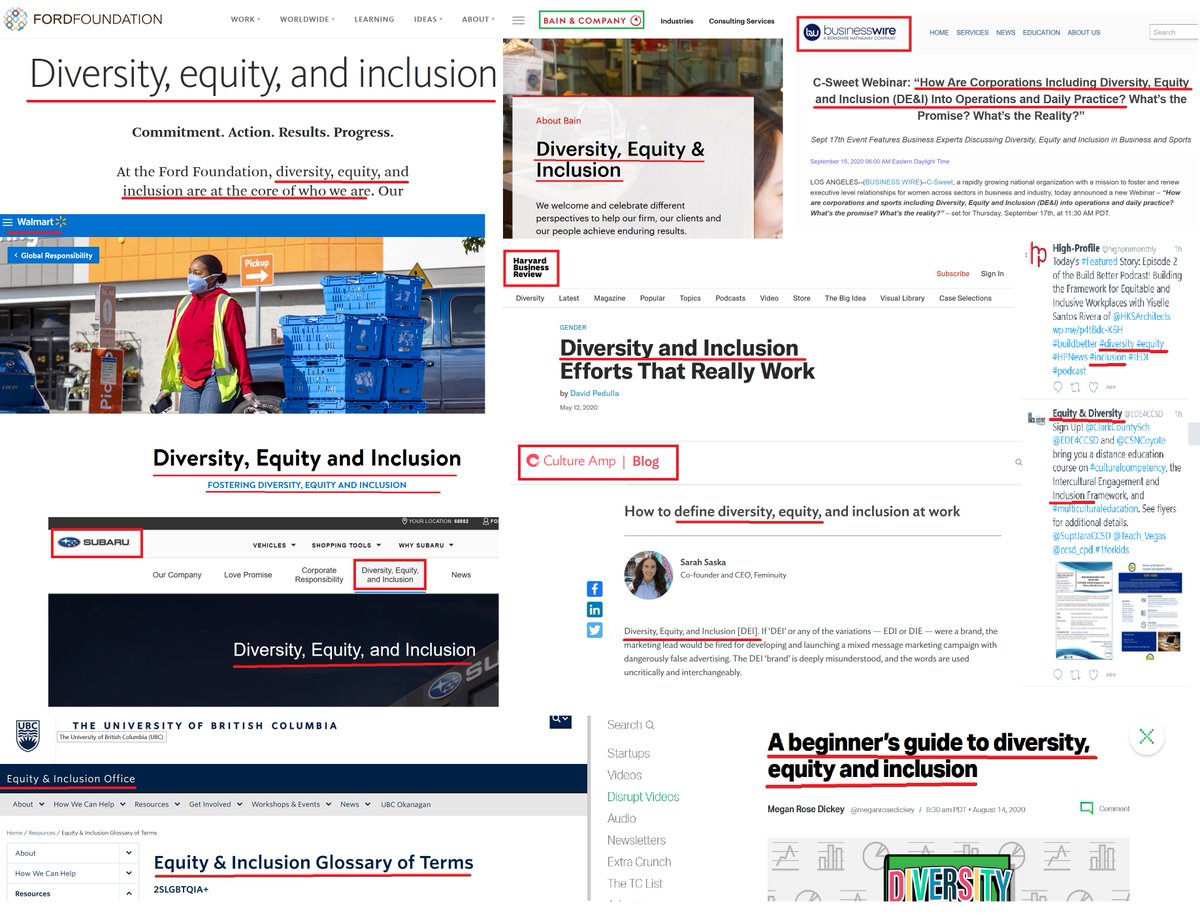Open Megan Rose Dickey author link

pos(806,808)
